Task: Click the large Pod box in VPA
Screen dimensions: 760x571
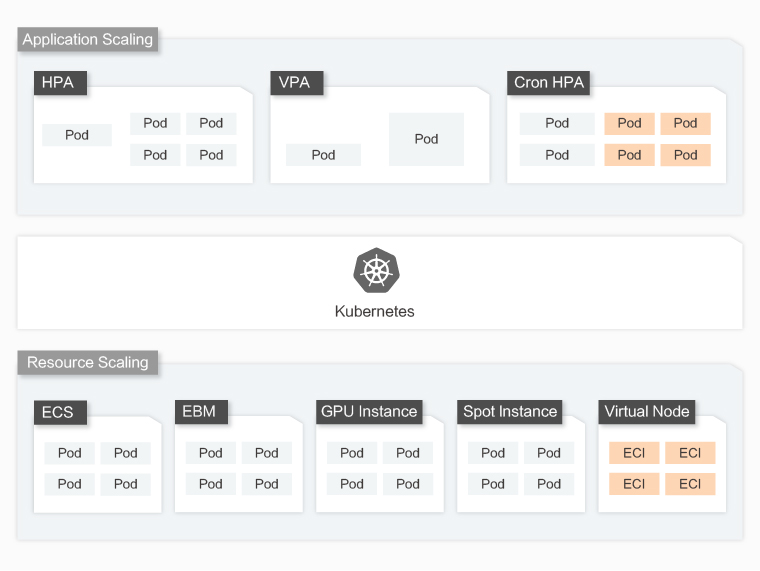Action: tap(426, 139)
